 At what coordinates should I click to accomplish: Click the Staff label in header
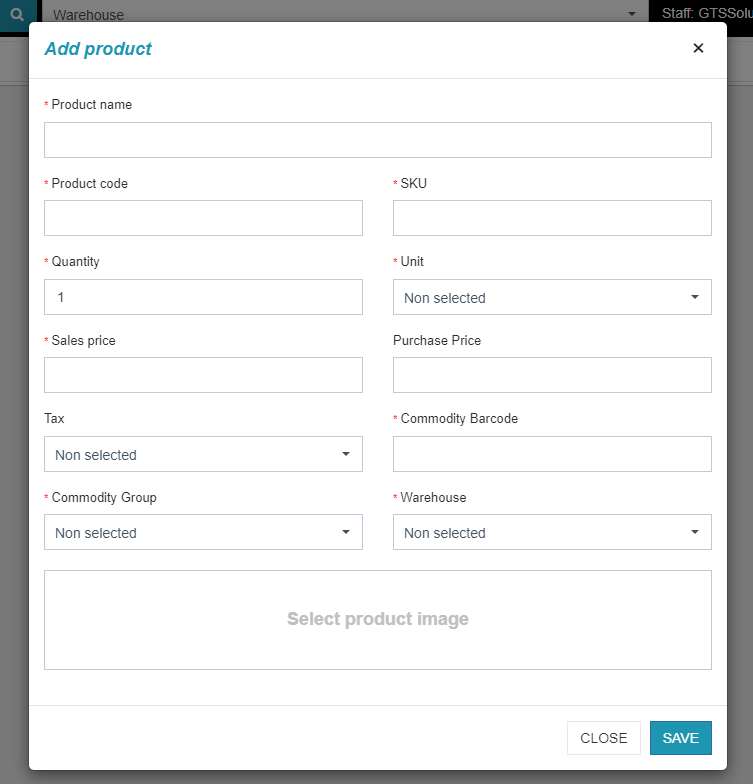coord(705,13)
